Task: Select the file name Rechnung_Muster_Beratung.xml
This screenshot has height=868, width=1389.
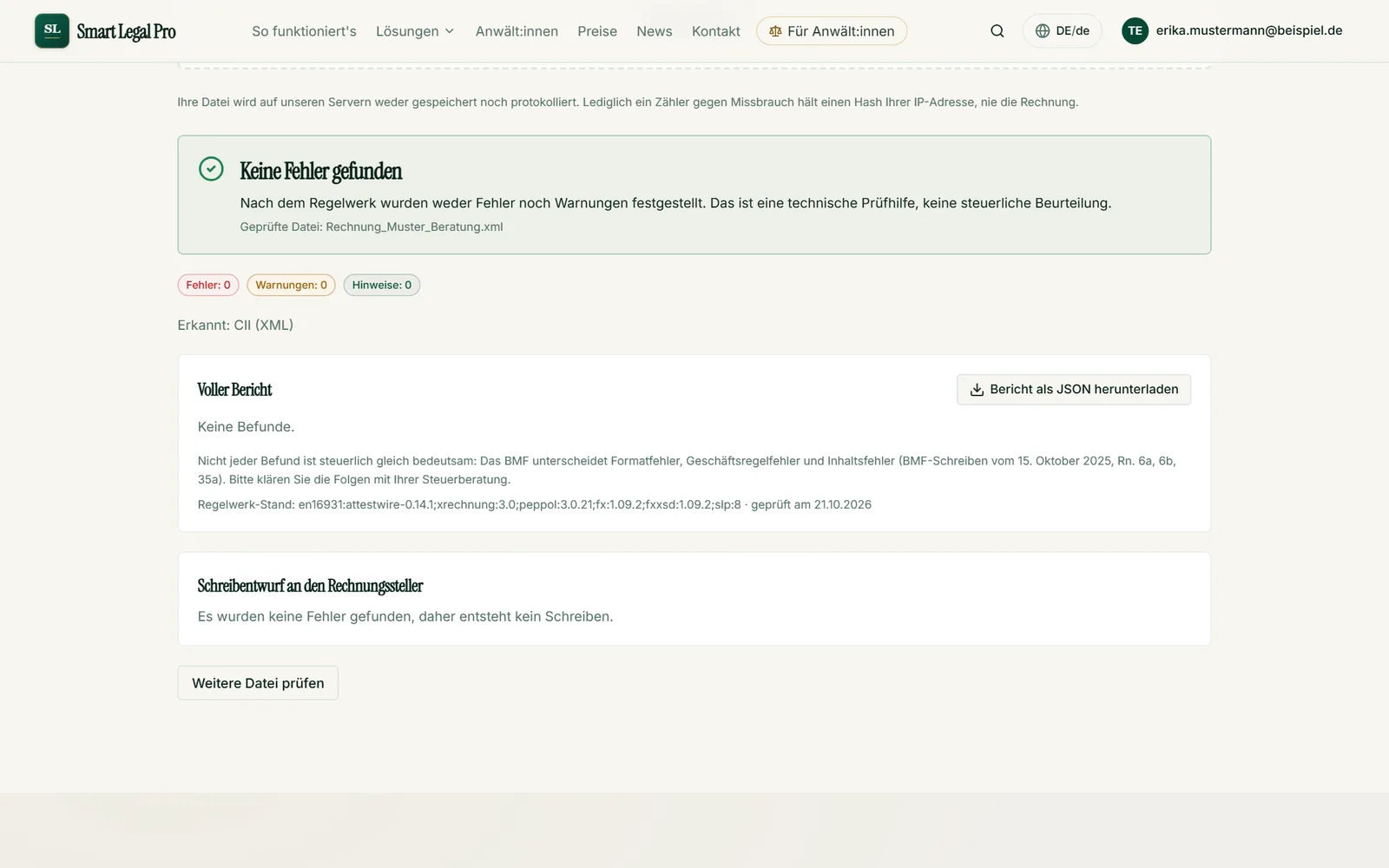Action: coord(414,227)
